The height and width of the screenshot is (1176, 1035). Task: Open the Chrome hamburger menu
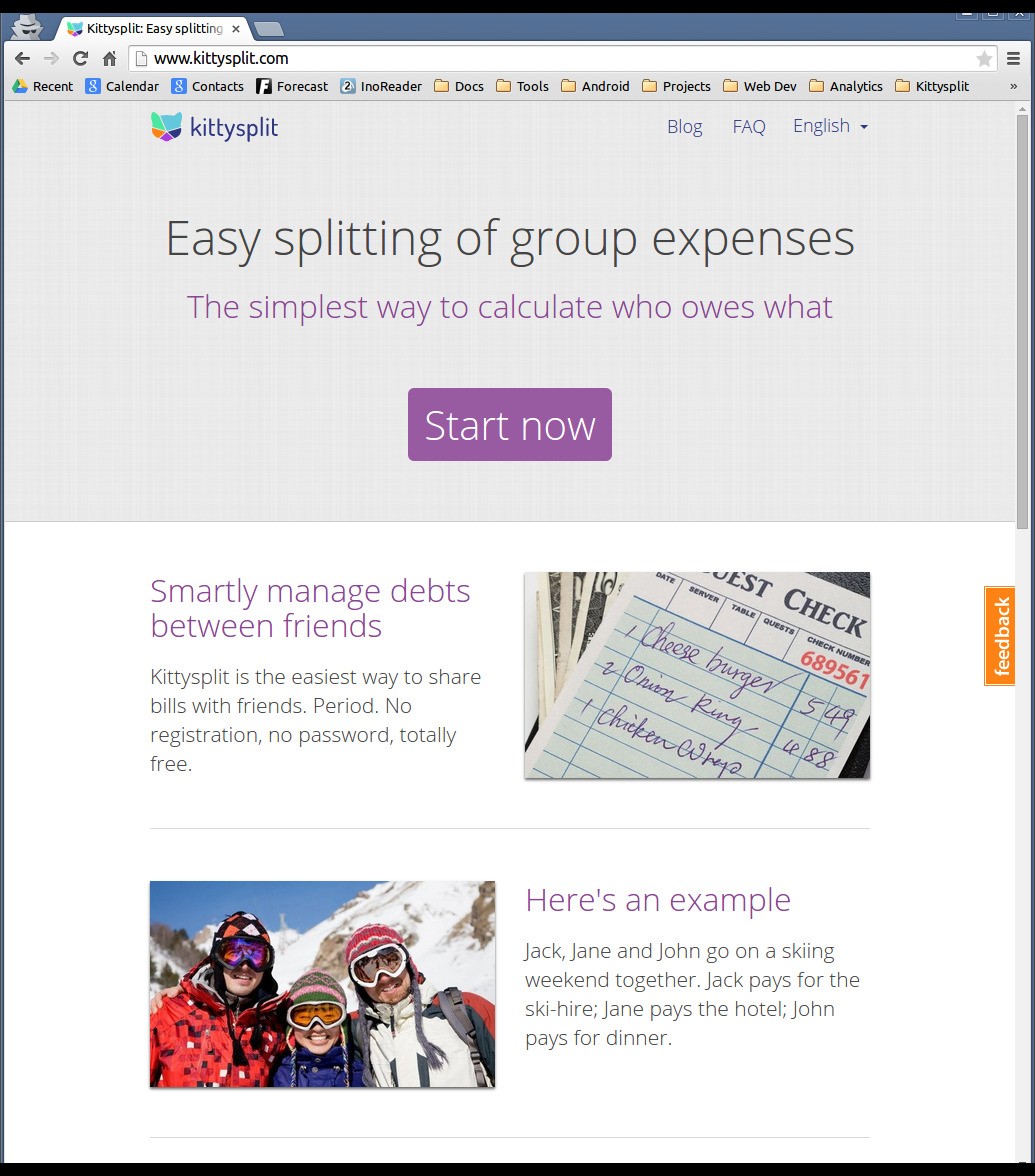1013,58
